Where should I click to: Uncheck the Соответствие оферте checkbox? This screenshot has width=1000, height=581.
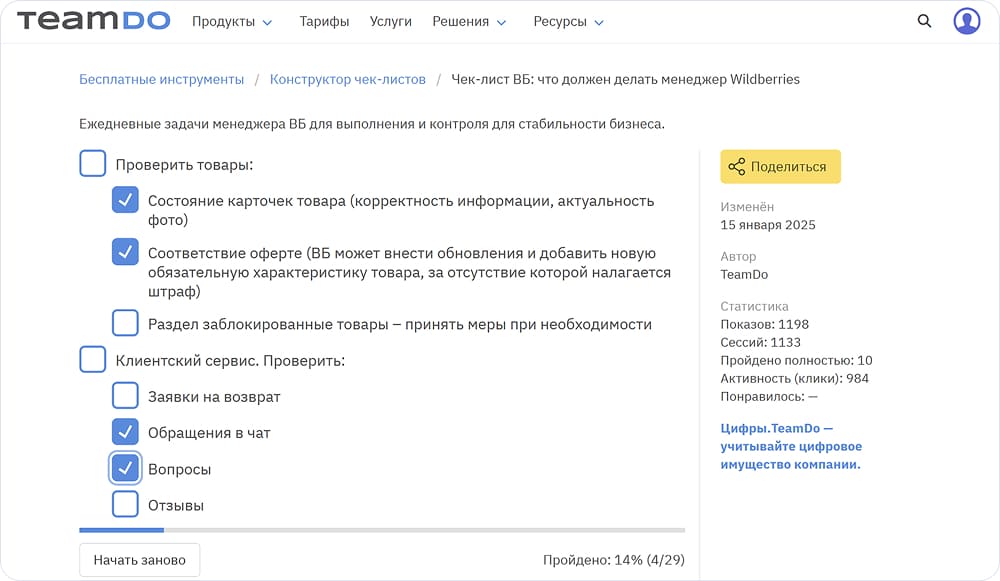click(x=125, y=252)
